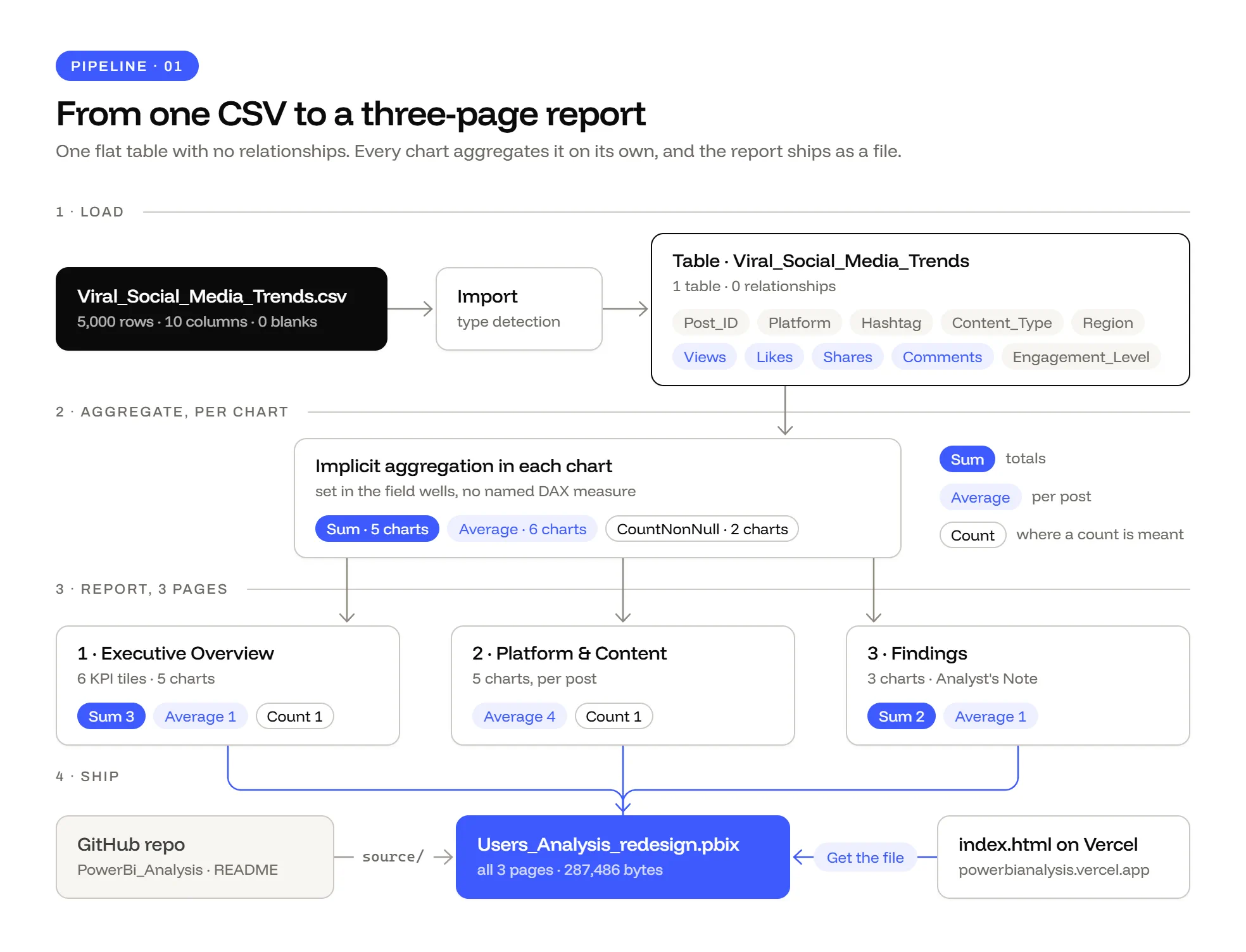Click the Region column pill

coord(1107,323)
